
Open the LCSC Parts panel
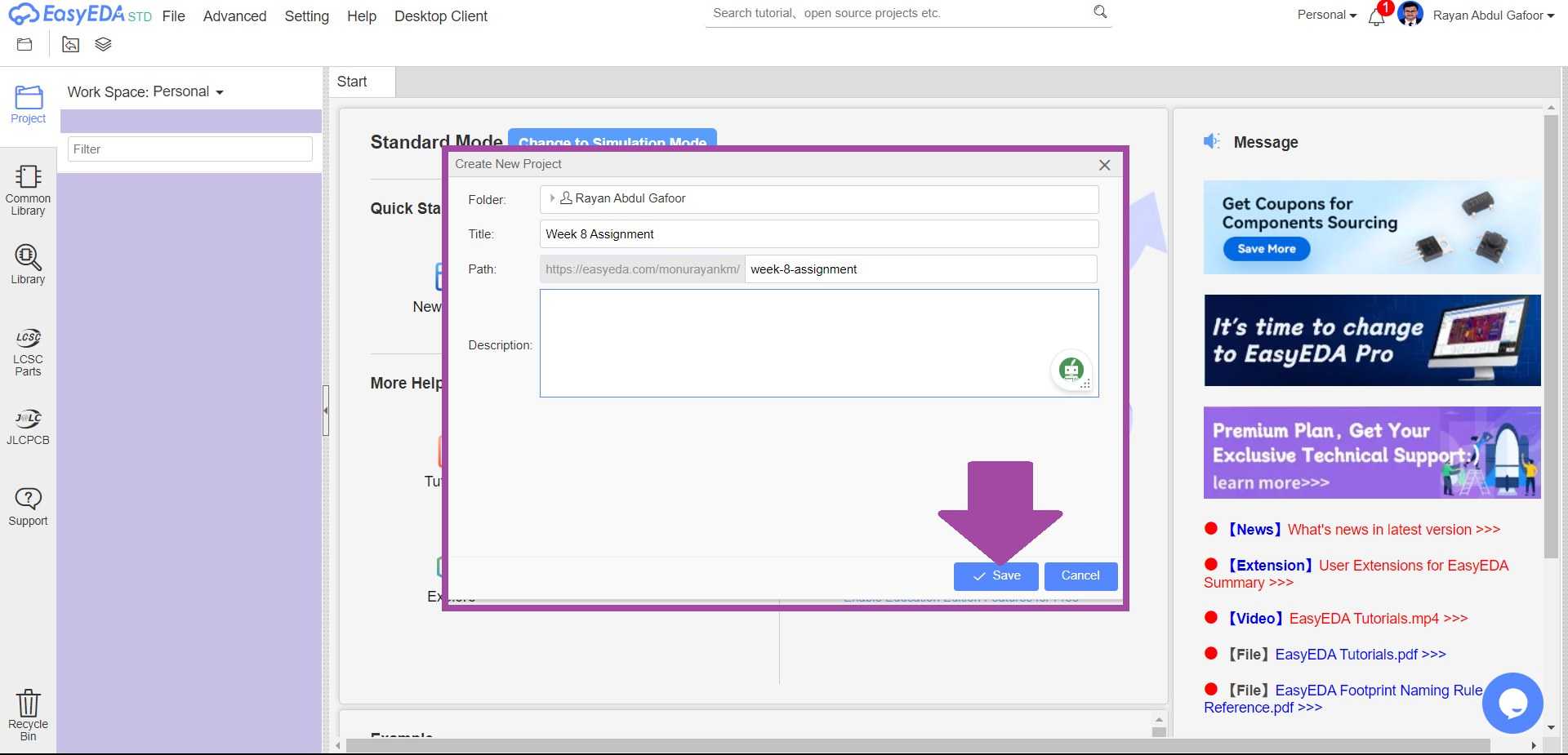(x=28, y=352)
